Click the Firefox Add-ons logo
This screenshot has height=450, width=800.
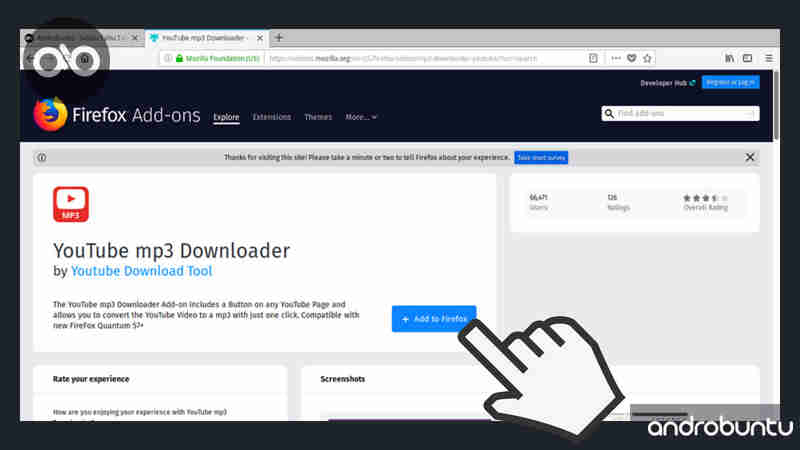(x=117, y=114)
